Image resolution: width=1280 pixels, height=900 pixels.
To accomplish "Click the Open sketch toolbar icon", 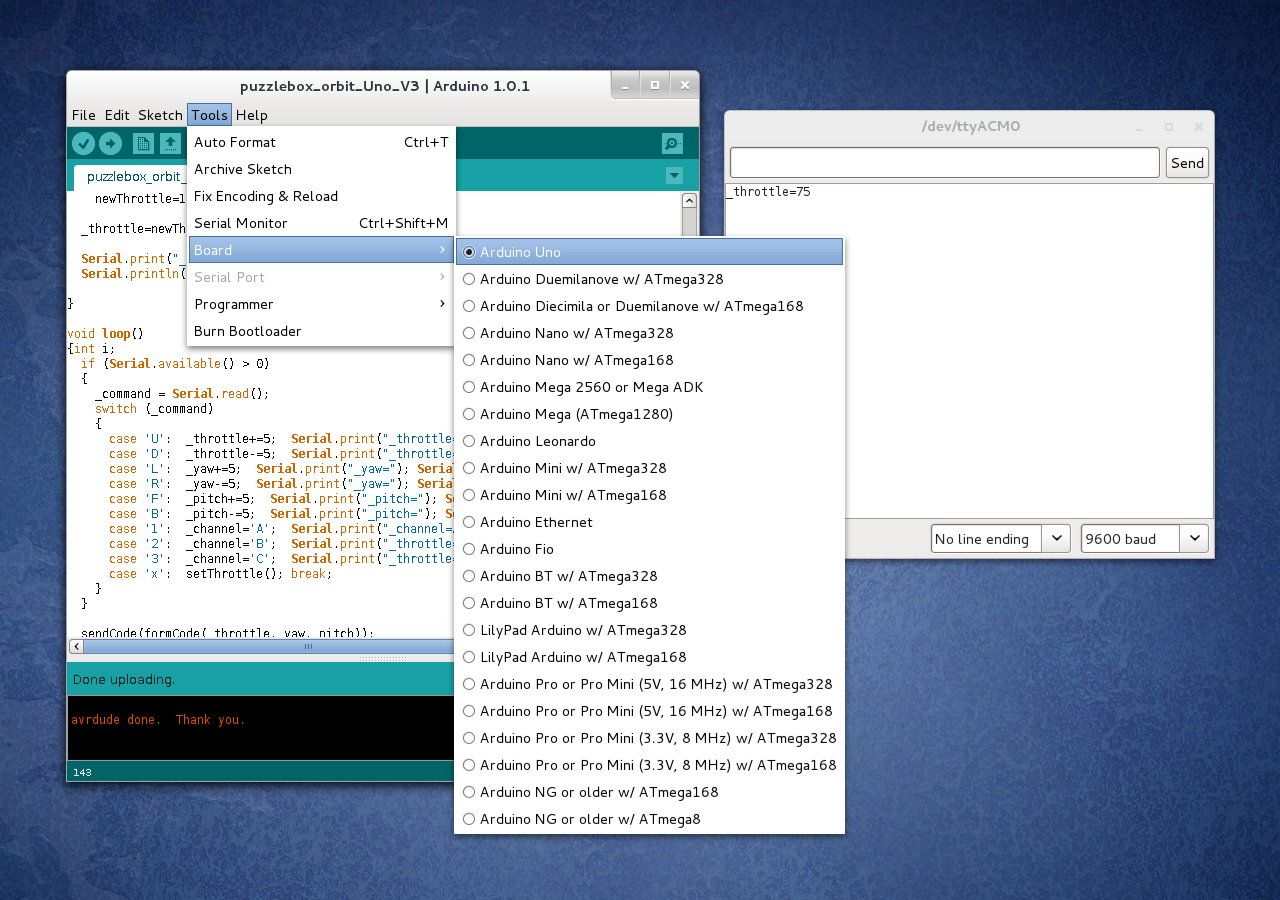I will click(x=171, y=144).
